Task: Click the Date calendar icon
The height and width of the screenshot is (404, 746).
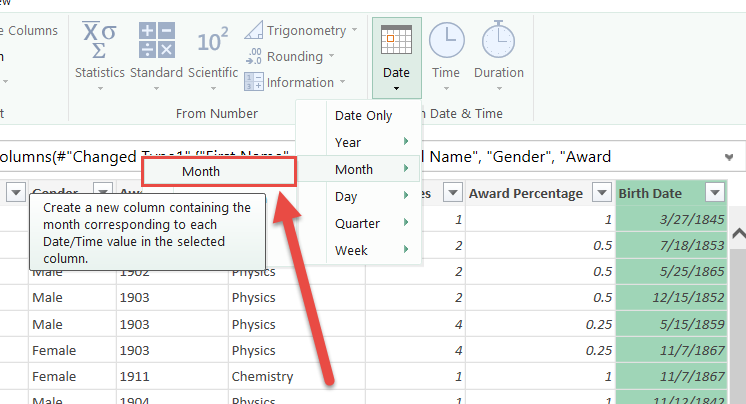Action: (x=396, y=42)
